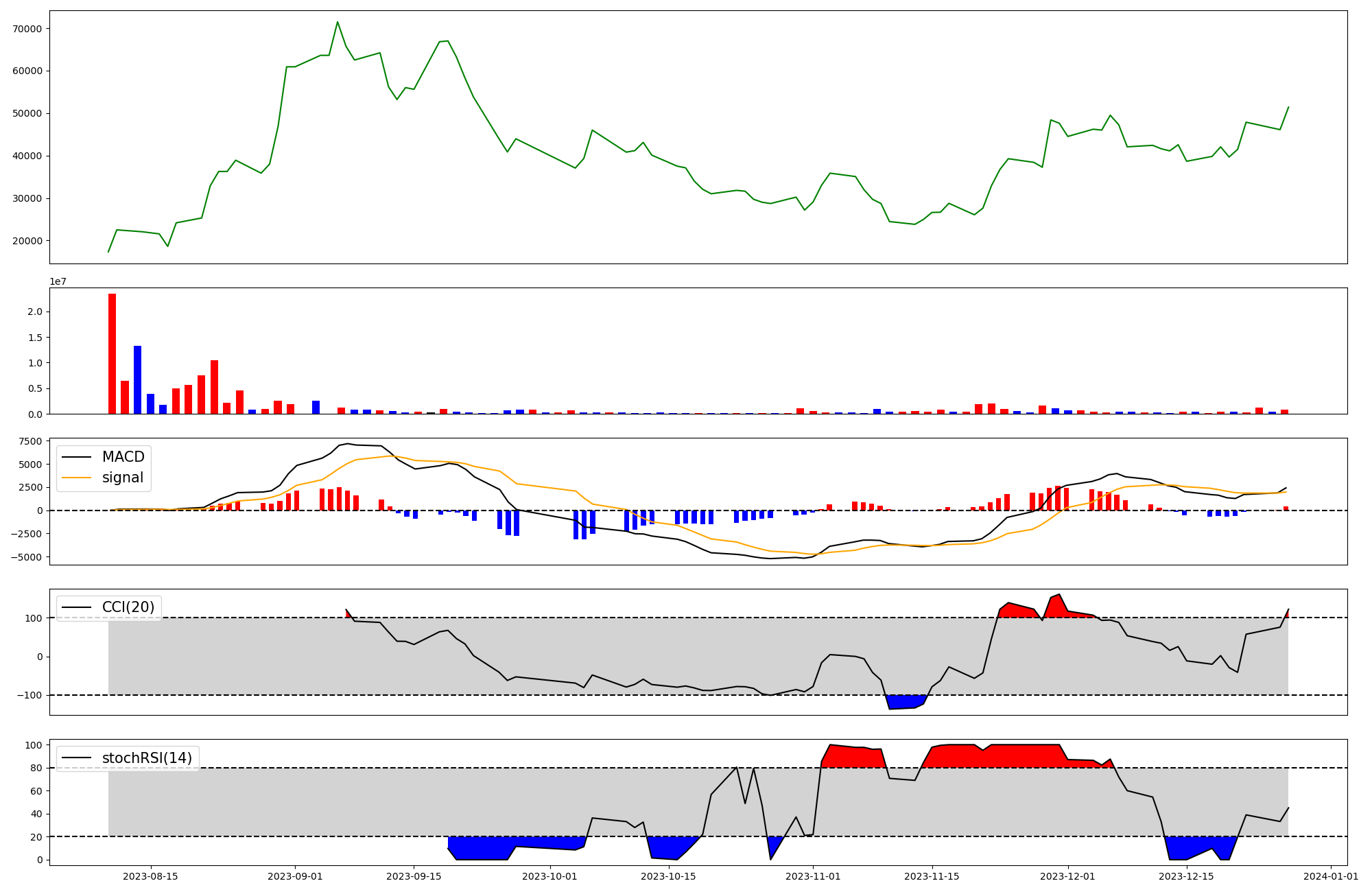Click the tallest red volume bar
The width and height of the screenshot is (1372, 892).
coord(112,353)
